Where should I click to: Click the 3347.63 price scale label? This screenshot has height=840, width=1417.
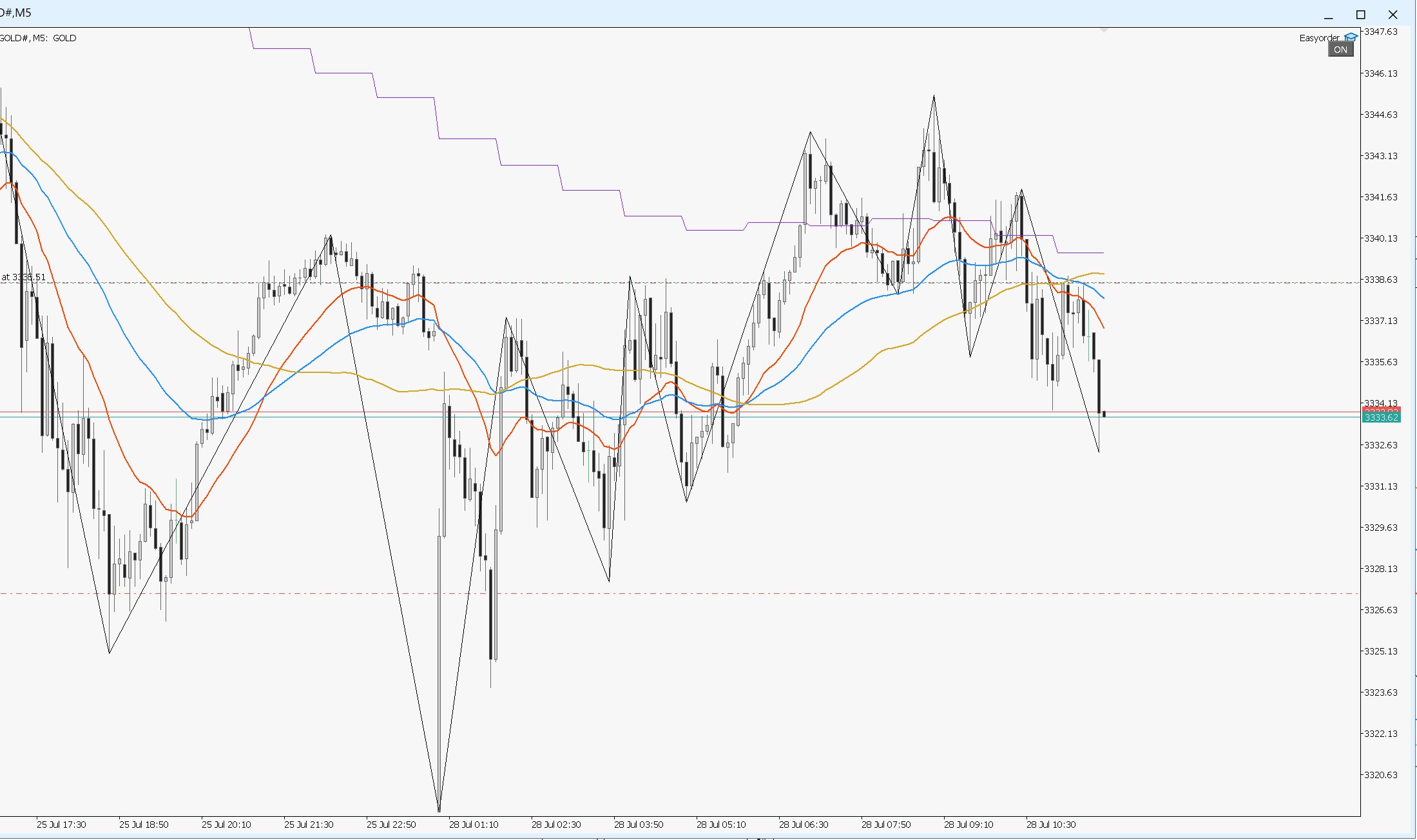tap(1381, 32)
